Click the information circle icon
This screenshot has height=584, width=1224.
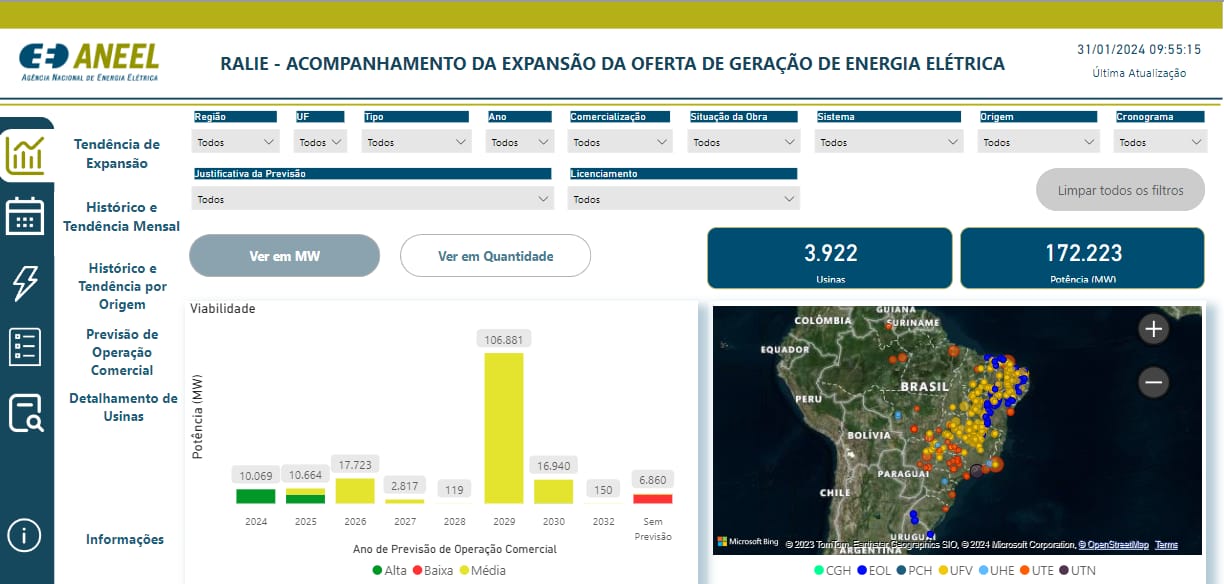[x=25, y=535]
